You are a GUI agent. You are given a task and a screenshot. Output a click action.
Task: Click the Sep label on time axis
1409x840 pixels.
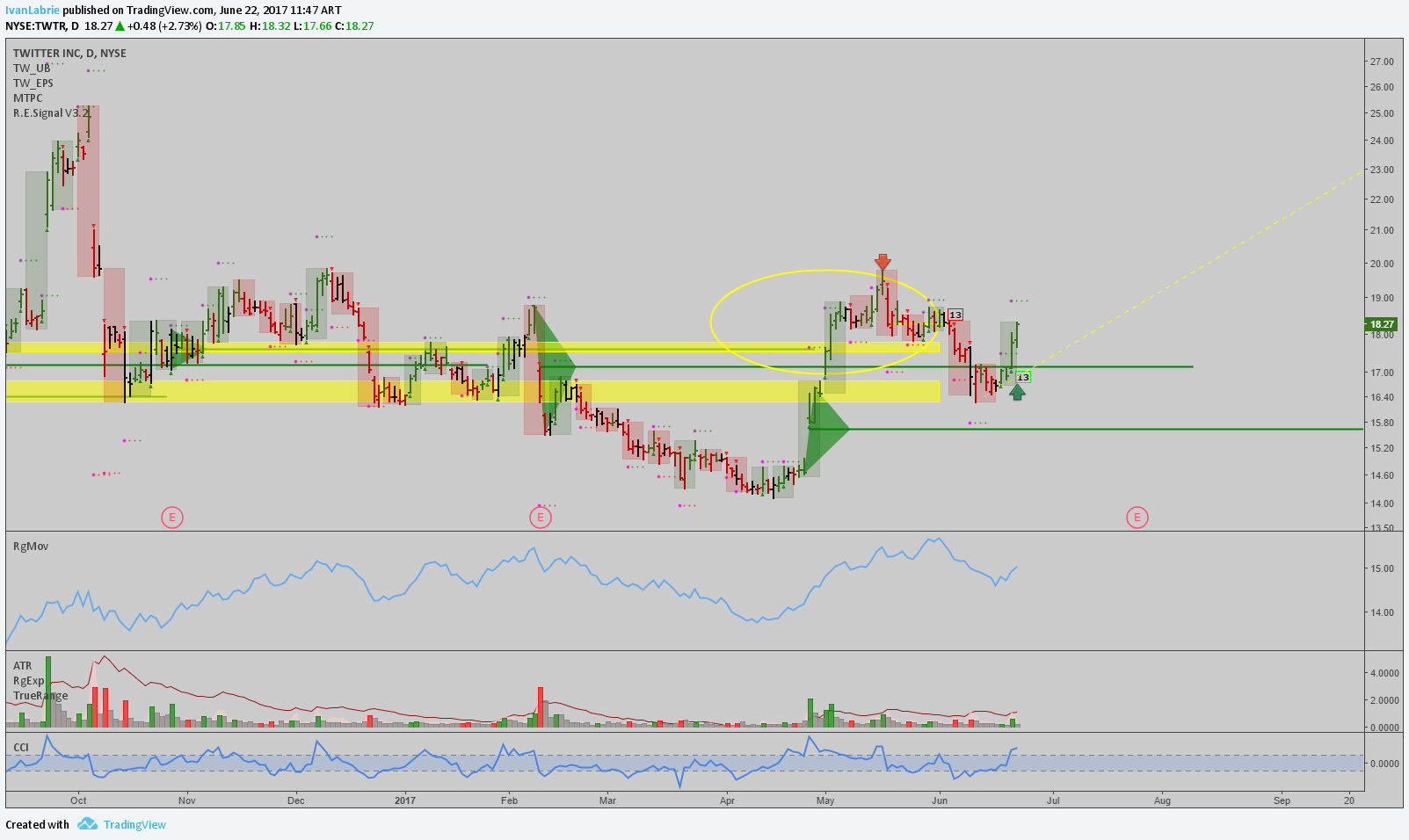pyautogui.click(x=1282, y=800)
